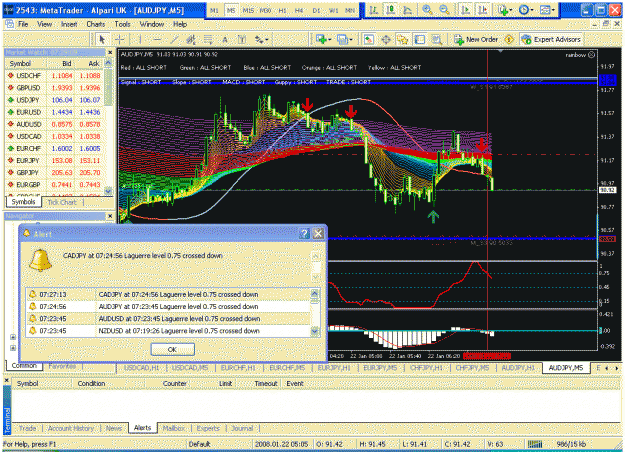Image resolution: width=625 pixels, height=452 pixels.
Task: Click Condition column header in Alerts
Action: 91,383
